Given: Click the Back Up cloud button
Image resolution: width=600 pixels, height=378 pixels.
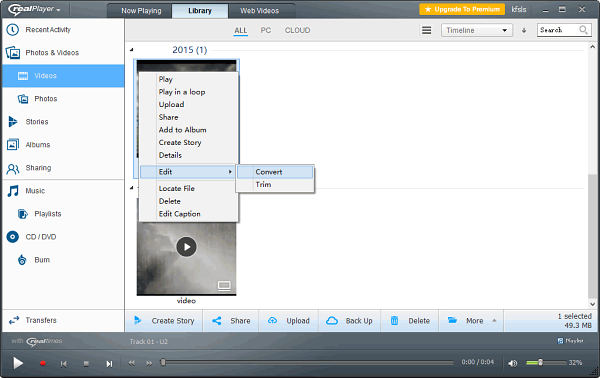Looking at the screenshot, I should pyautogui.click(x=349, y=321).
